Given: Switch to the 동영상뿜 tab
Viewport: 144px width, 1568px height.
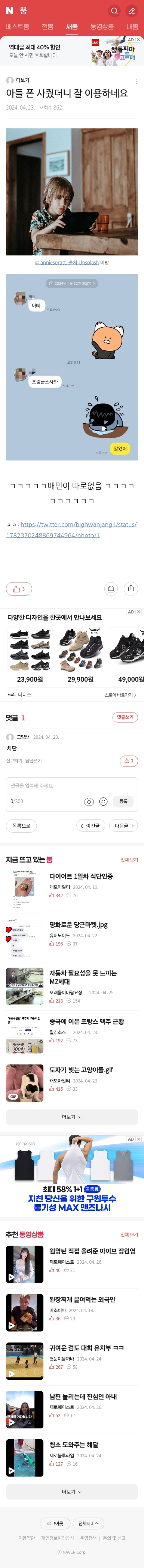Looking at the screenshot, I should coord(101,27).
